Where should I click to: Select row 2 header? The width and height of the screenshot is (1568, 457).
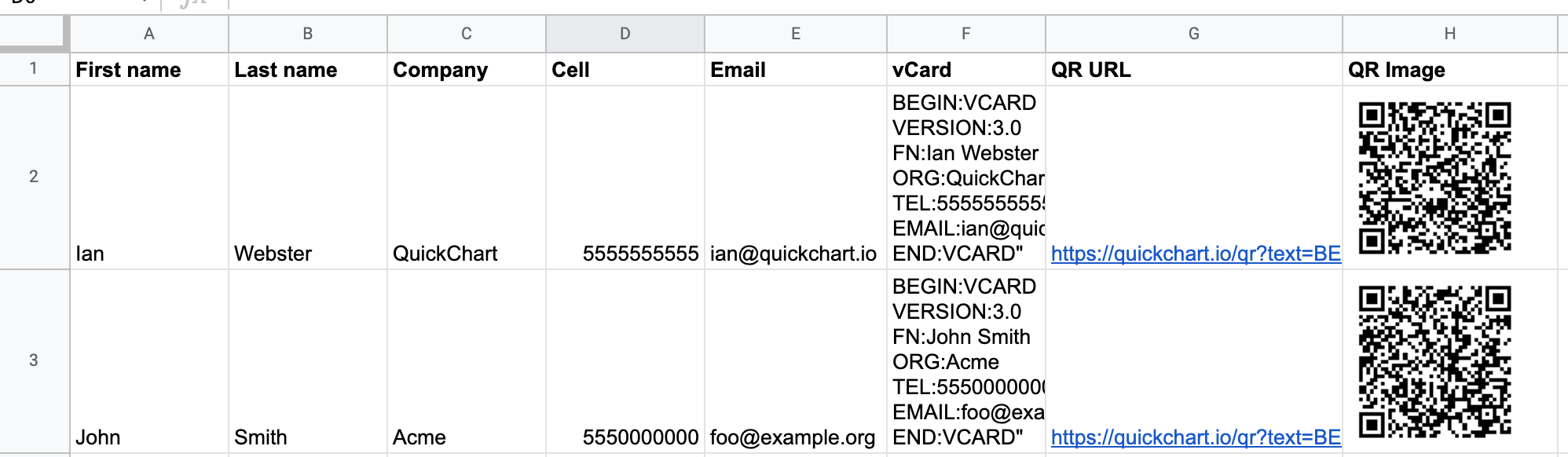click(x=34, y=177)
